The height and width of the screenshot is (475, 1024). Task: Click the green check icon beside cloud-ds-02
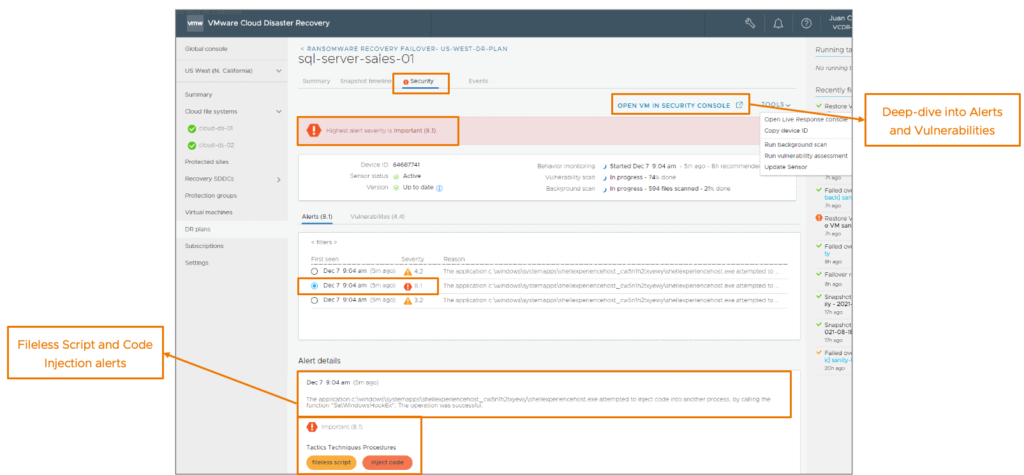click(x=191, y=146)
